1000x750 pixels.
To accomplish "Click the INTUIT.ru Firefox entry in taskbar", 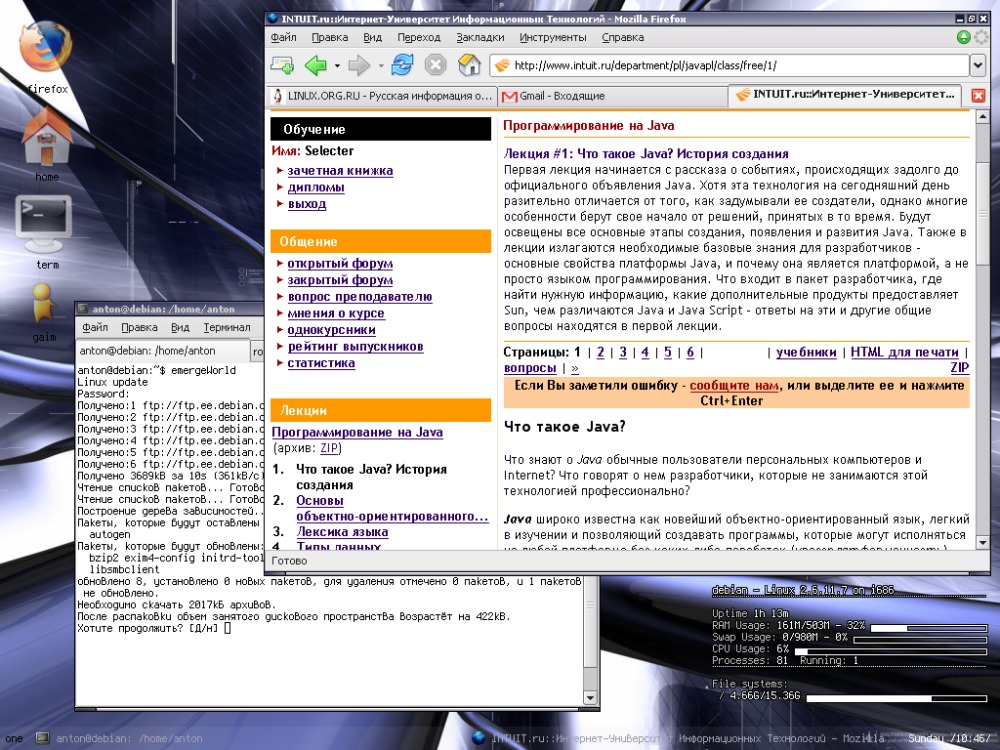I will (x=678, y=739).
